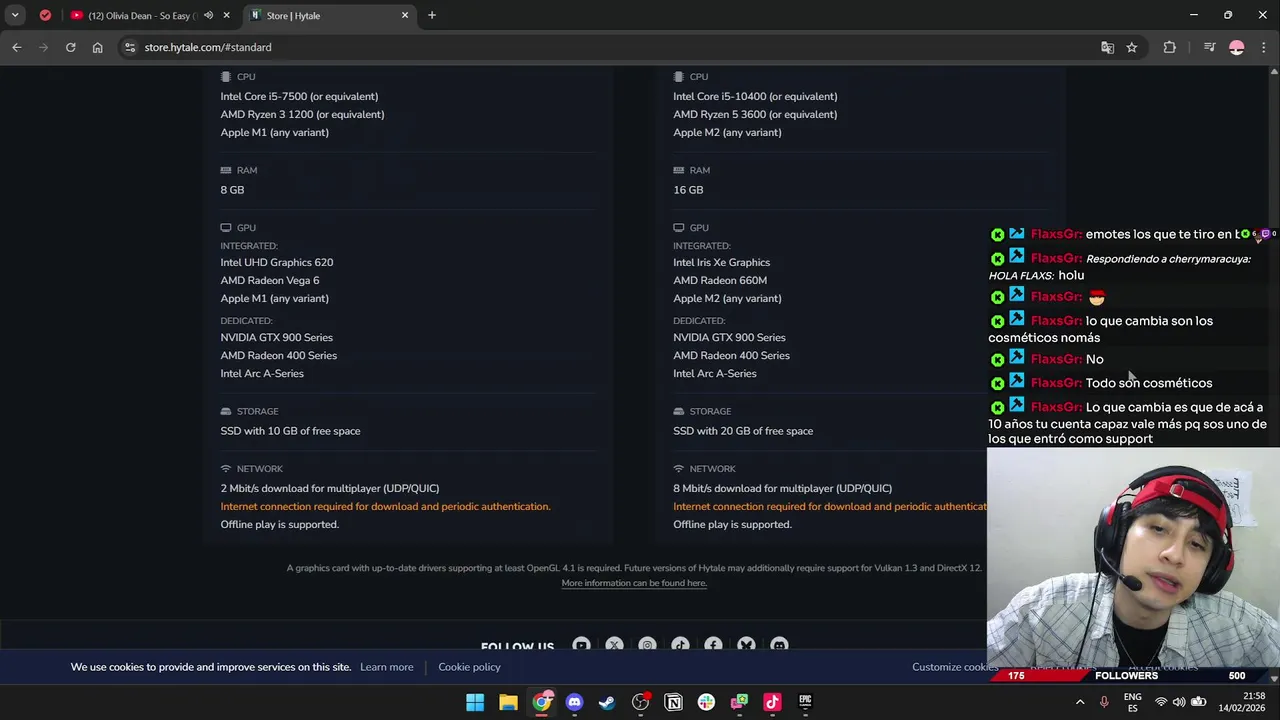Open the Cookie policy link
1280x720 pixels.
[x=469, y=667]
